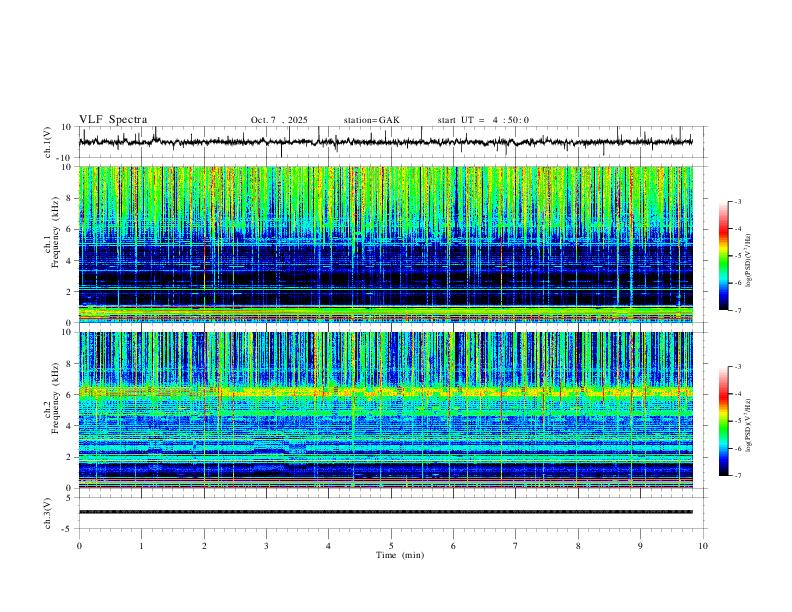Click time axis tick label "6"
The width and height of the screenshot is (792, 612).
pyautogui.click(x=453, y=546)
